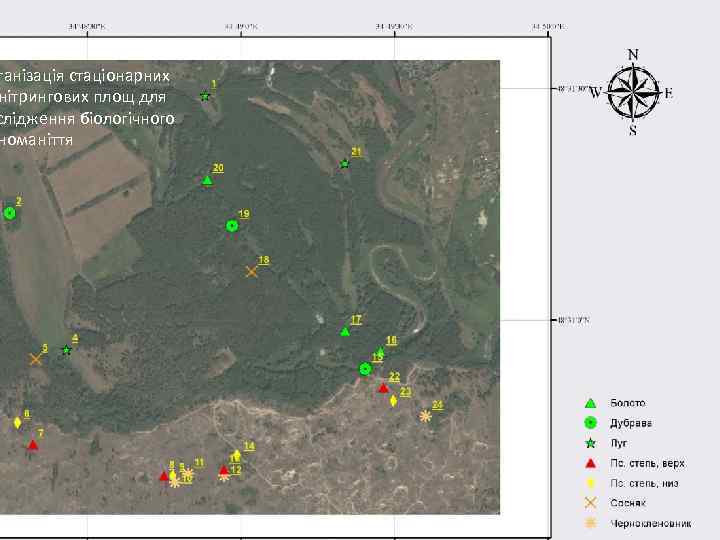This screenshot has width=720, height=540.
Task: Click the compass letter N
Action: click(x=633, y=55)
